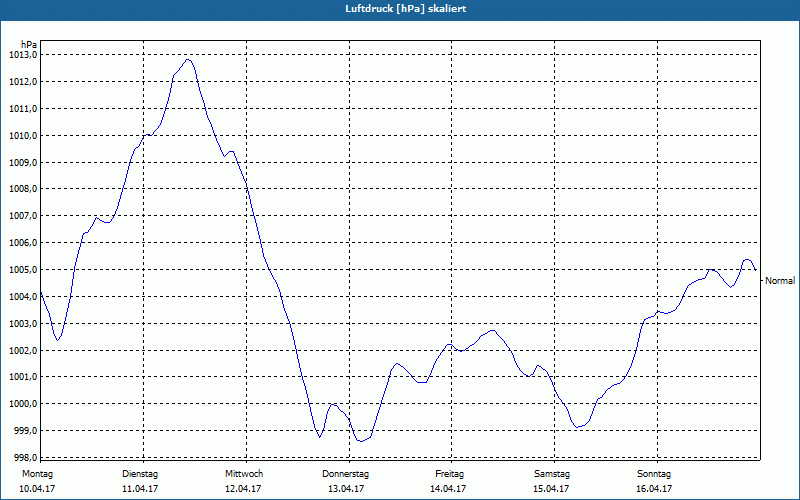
Task: Select the 1010,0 axis value
Action: 23,136
